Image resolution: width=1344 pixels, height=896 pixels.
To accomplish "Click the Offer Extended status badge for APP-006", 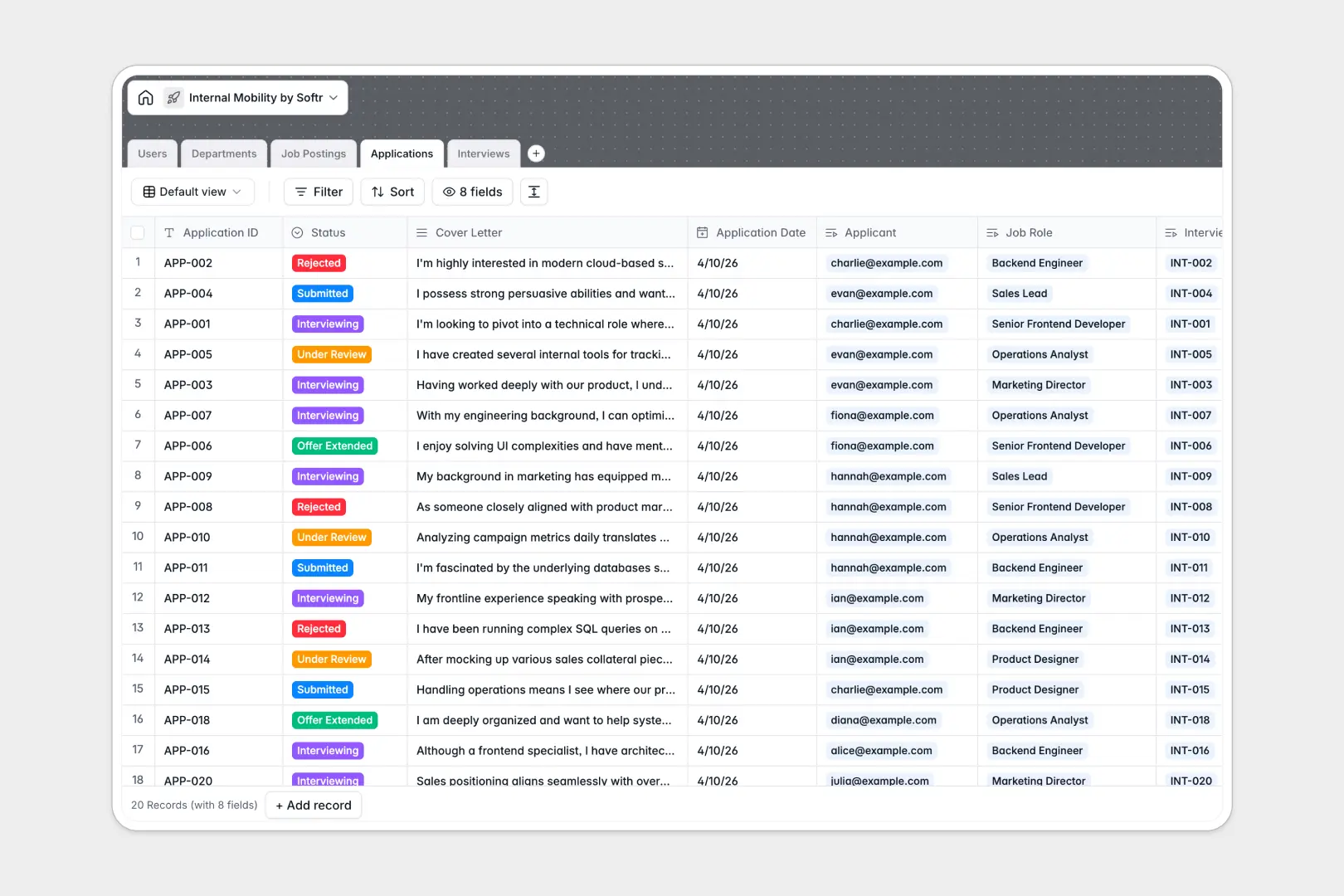I will 334,446.
